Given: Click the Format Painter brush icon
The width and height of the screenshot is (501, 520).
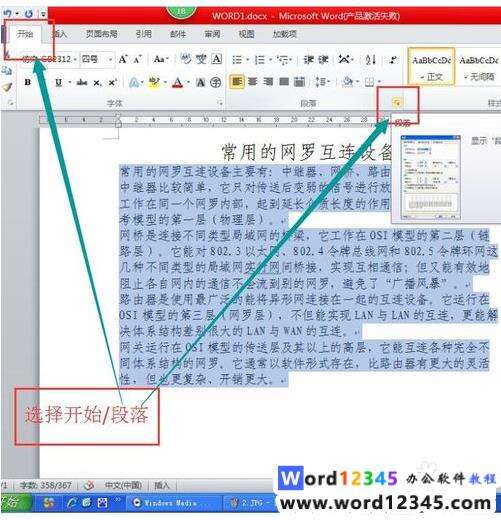Looking at the screenshot, I should point(7,87).
